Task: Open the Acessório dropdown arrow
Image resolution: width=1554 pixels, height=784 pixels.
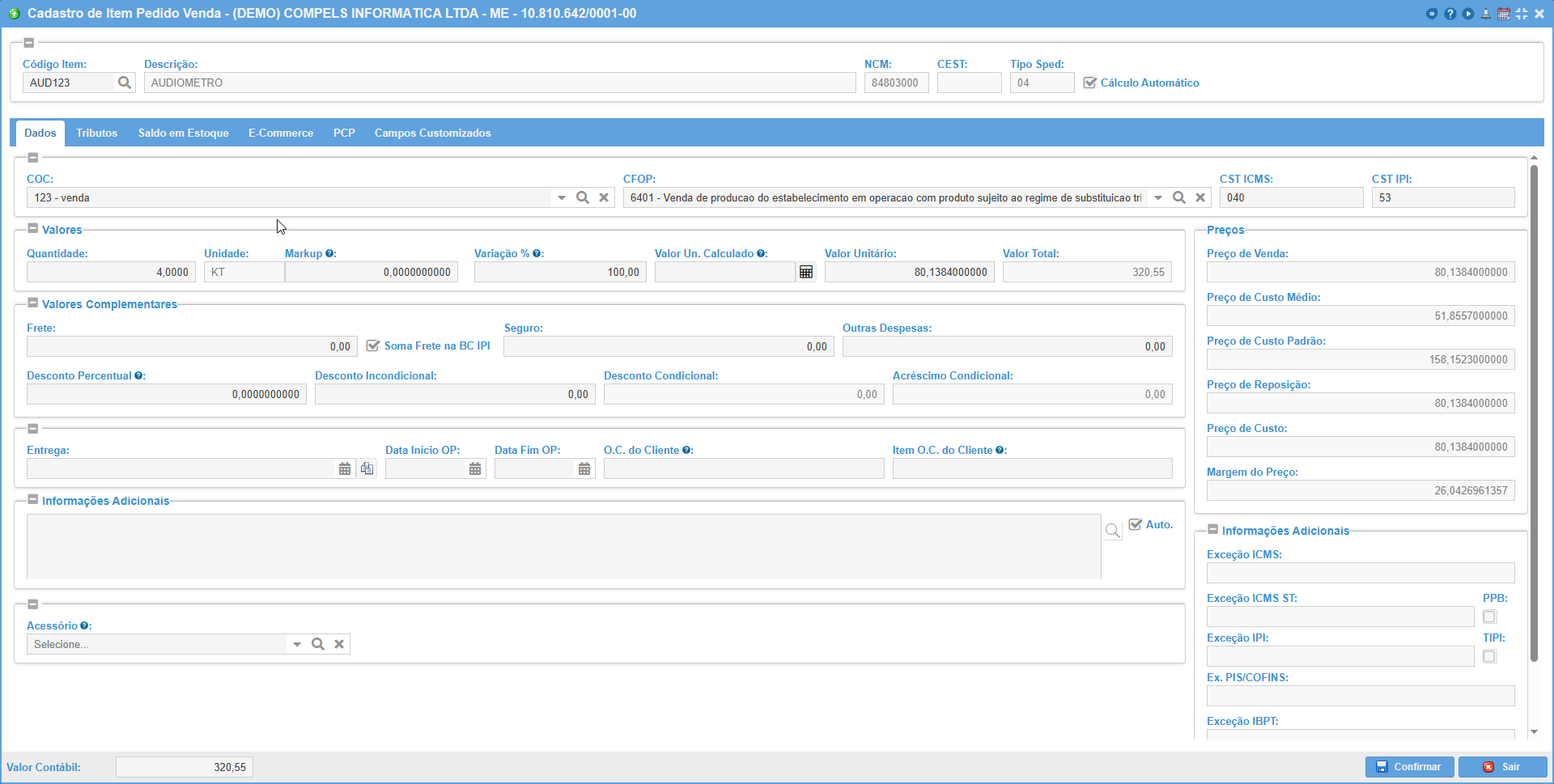Action: [297, 644]
